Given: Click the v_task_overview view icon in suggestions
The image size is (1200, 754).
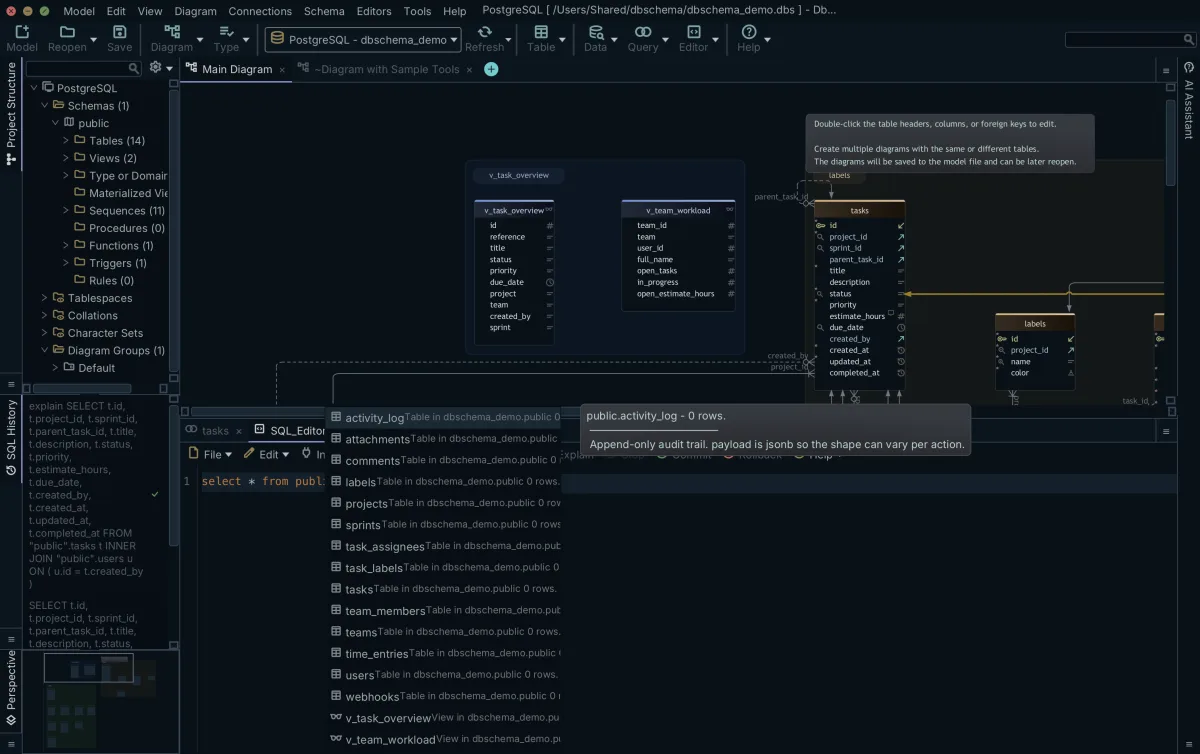Looking at the screenshot, I should coord(337,717).
